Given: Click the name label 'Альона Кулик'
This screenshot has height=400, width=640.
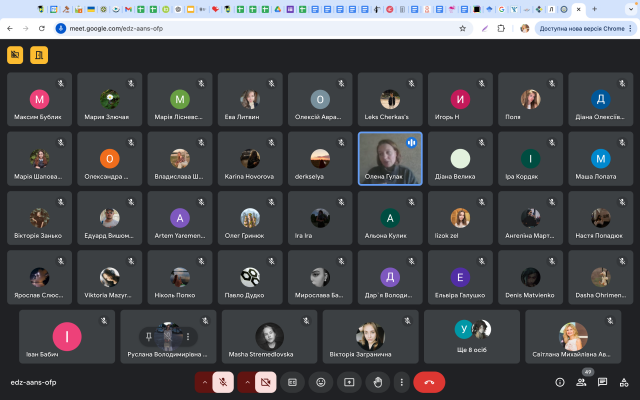Looking at the screenshot, I should (385, 236).
